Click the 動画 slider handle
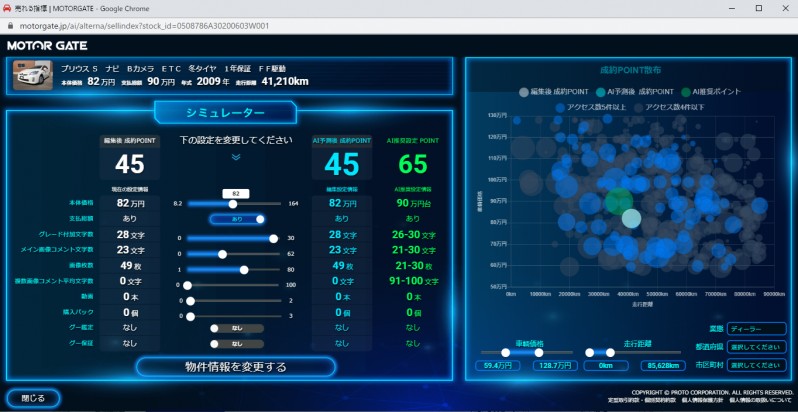This screenshot has height=412, width=798. tap(190, 301)
